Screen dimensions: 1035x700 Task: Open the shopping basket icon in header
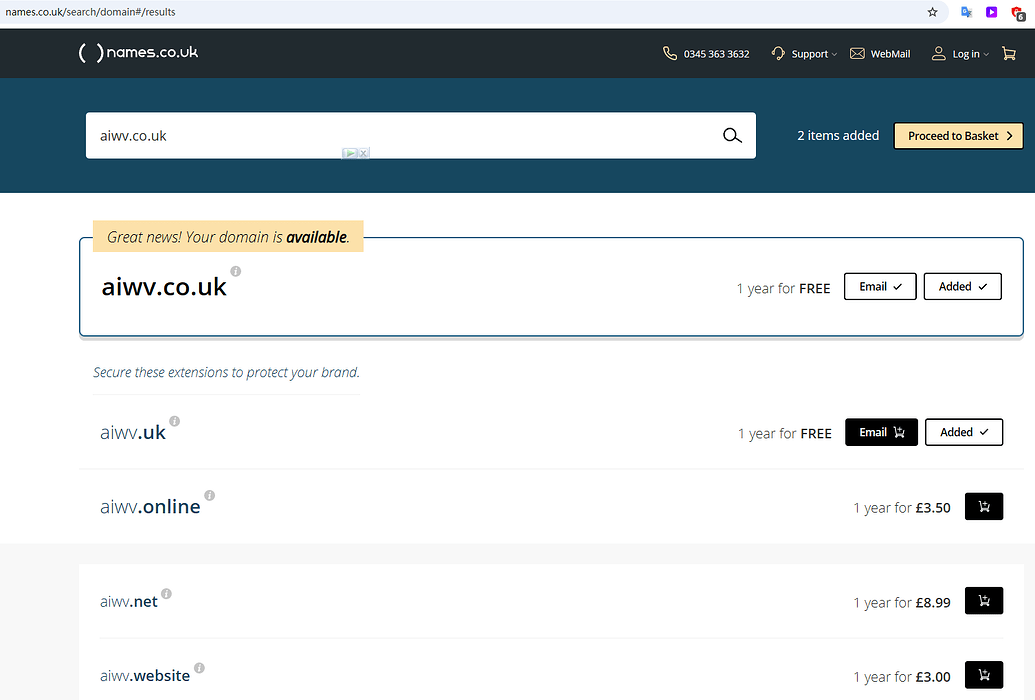1008,54
